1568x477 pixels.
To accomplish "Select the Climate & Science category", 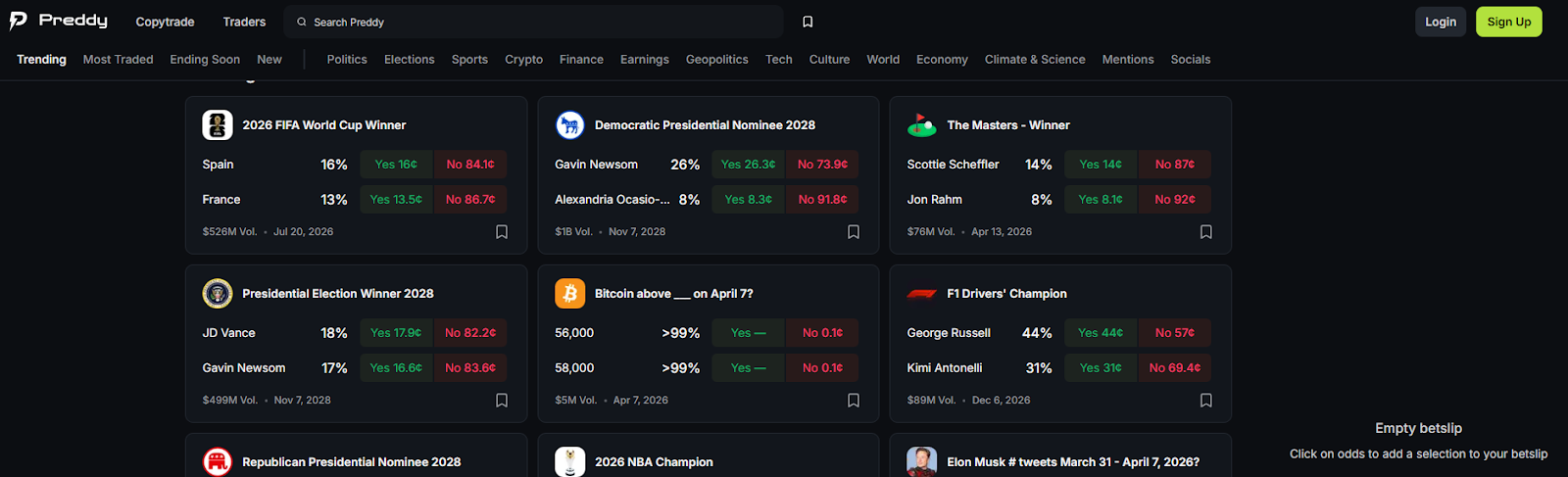I will click(x=1035, y=60).
